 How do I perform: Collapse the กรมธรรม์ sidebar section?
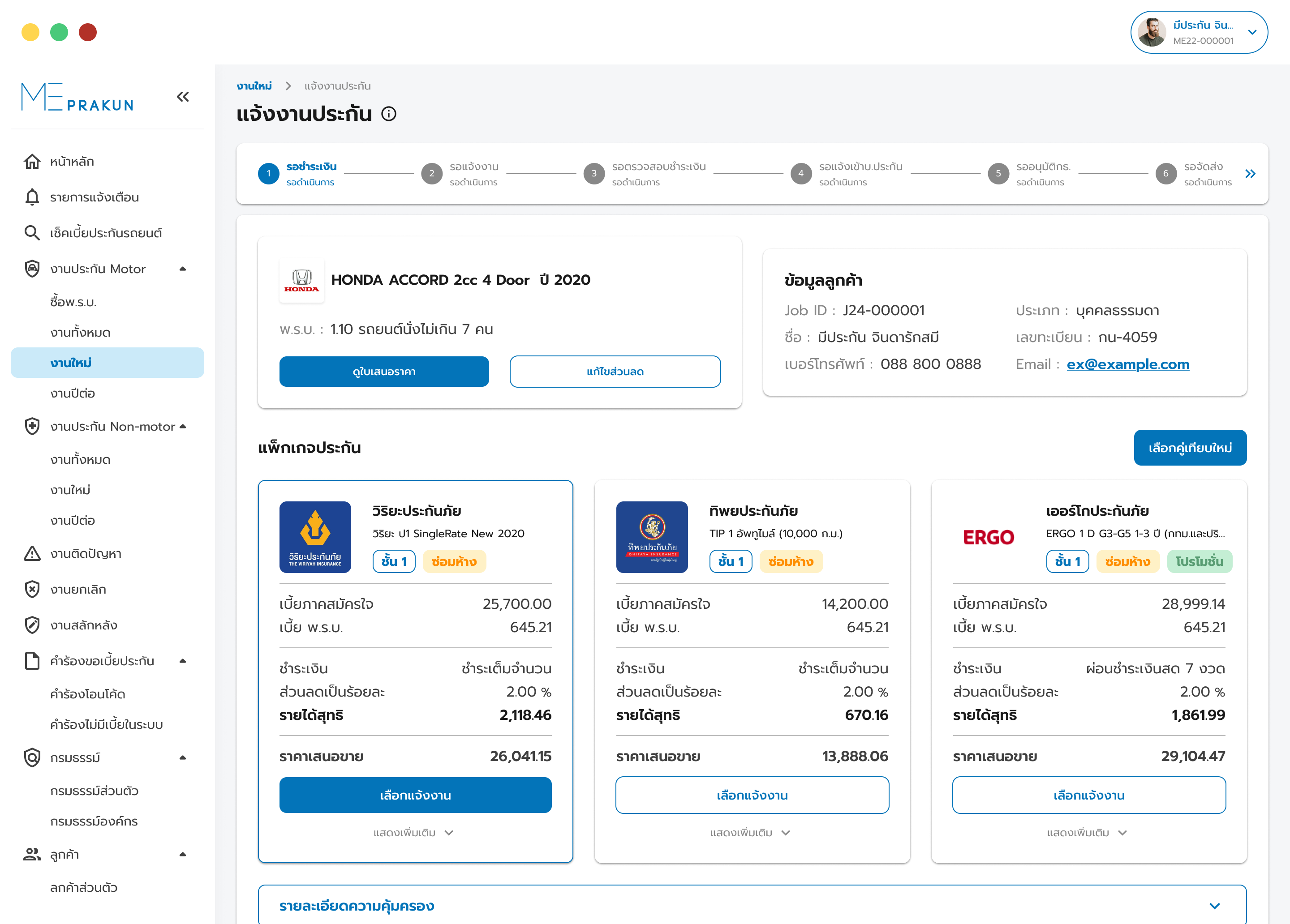tap(183, 758)
